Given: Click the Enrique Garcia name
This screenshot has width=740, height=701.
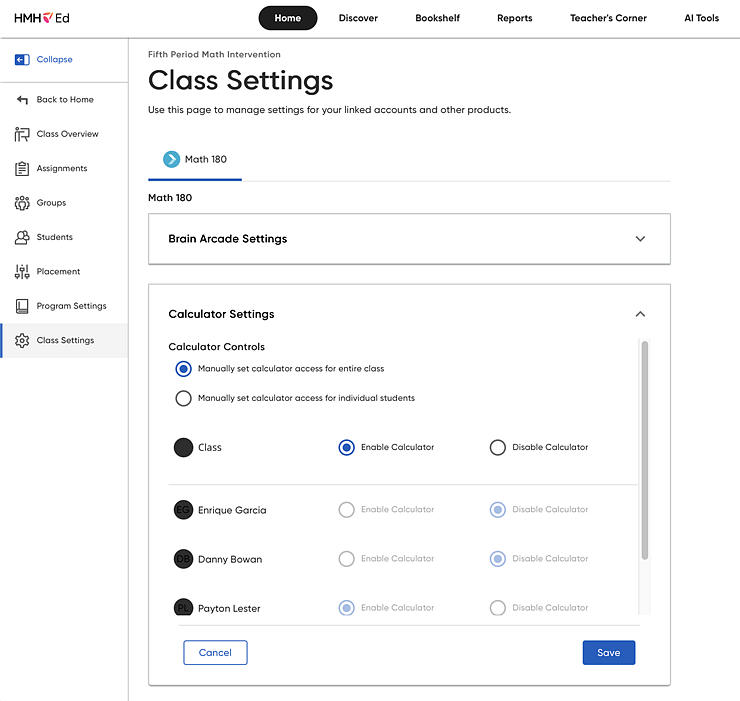Looking at the screenshot, I should (x=232, y=510).
